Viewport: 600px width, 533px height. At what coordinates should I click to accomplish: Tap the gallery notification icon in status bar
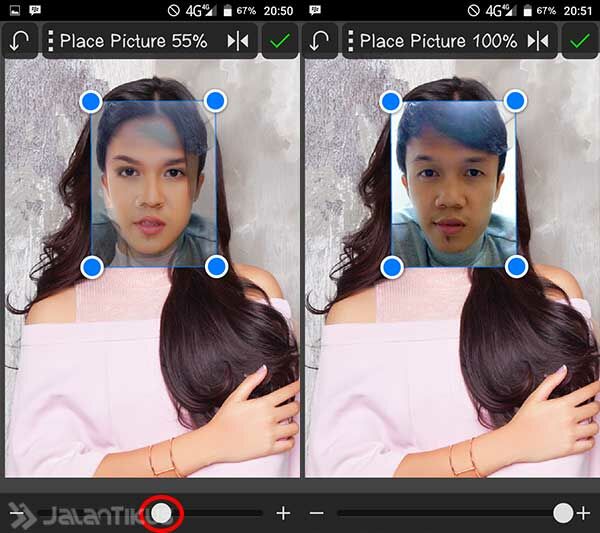click(15, 10)
